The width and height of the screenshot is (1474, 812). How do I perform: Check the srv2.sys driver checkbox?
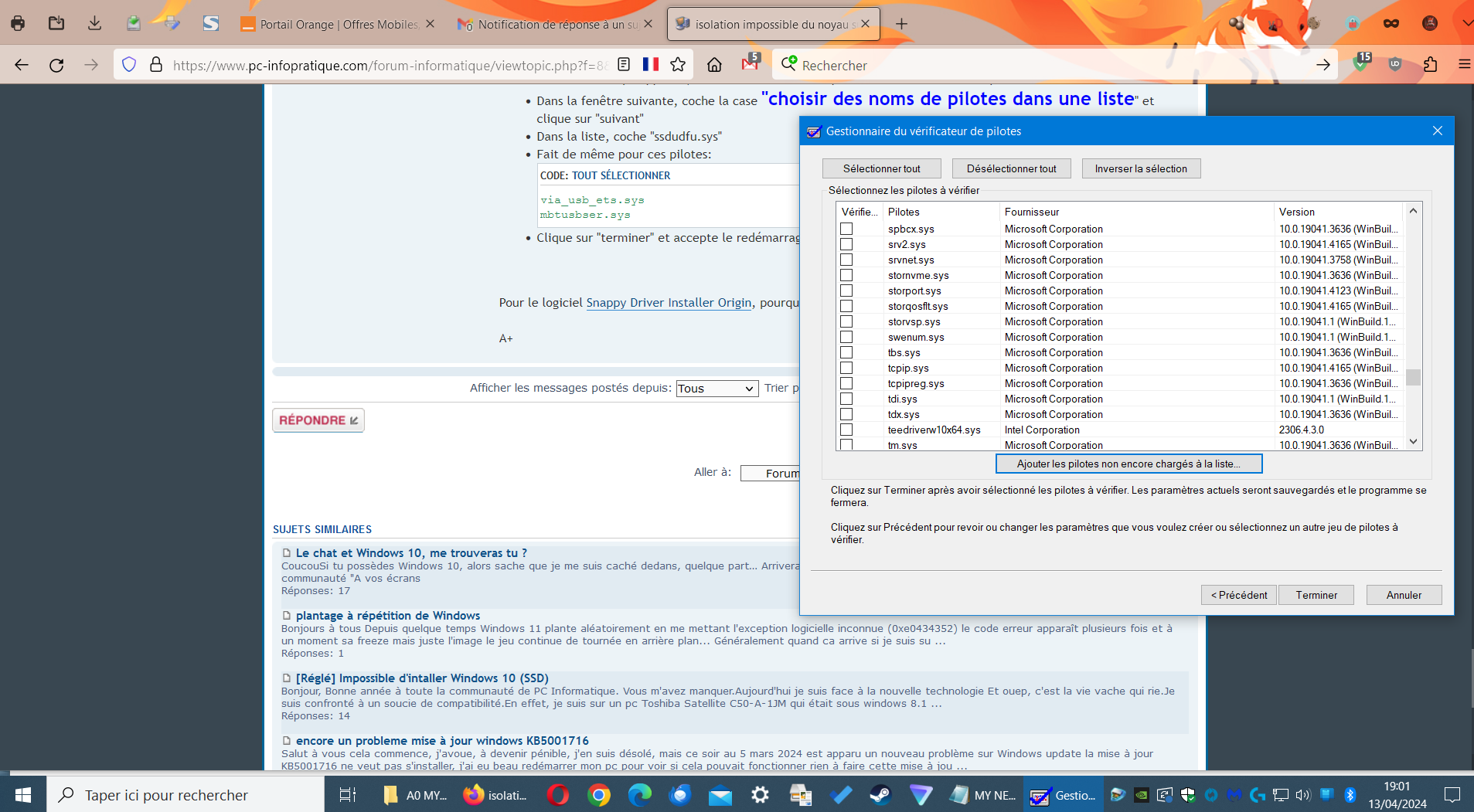coord(846,244)
